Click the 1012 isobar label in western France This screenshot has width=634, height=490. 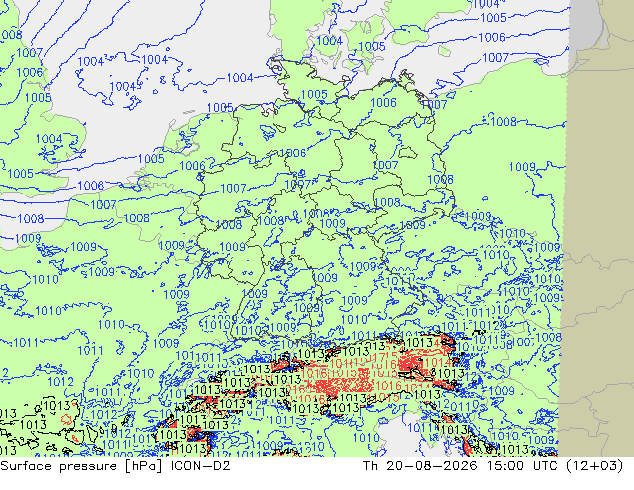tap(60, 382)
